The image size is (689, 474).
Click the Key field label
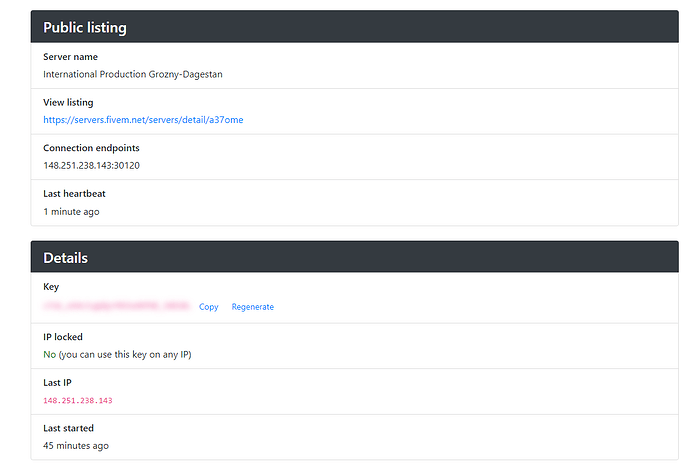tap(51, 287)
